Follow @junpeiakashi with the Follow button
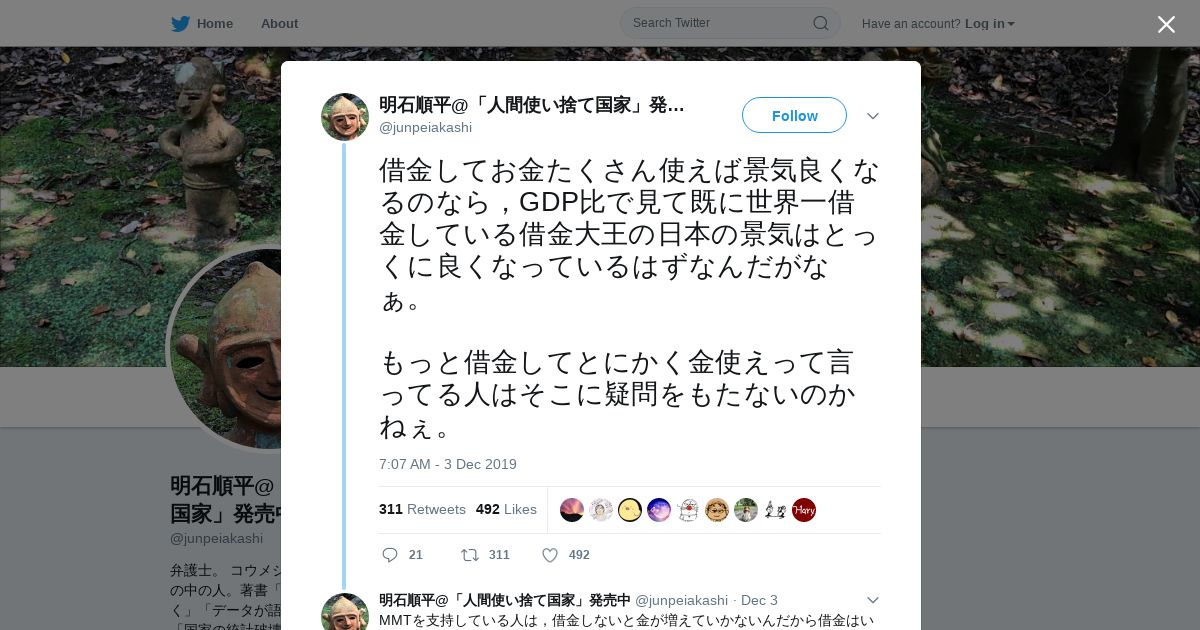This screenshot has height=630, width=1200. [794, 115]
